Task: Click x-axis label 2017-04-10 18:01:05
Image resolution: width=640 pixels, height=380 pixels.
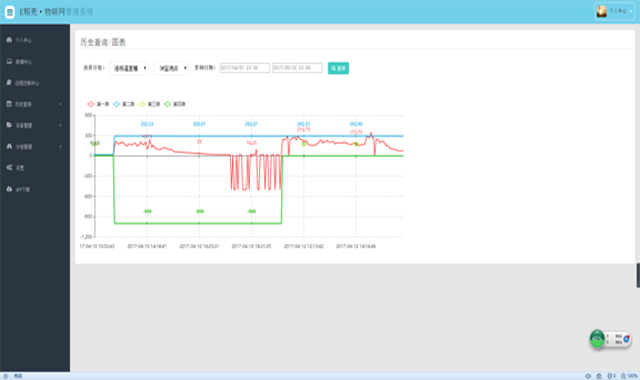Action: point(251,246)
